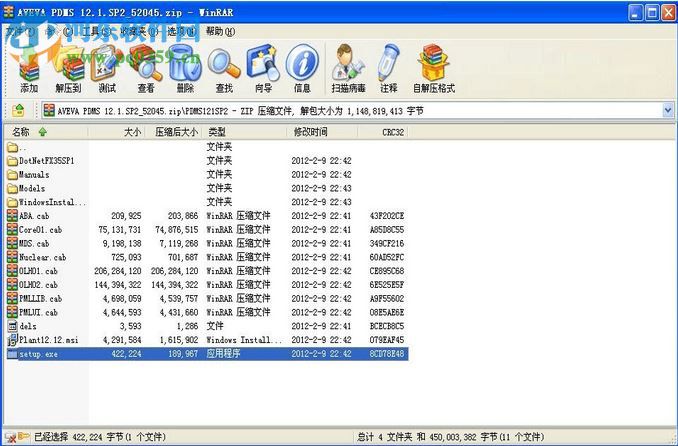This screenshot has height=446, width=678.
Task: Click the size value 75,131,731
Action: click(x=120, y=230)
